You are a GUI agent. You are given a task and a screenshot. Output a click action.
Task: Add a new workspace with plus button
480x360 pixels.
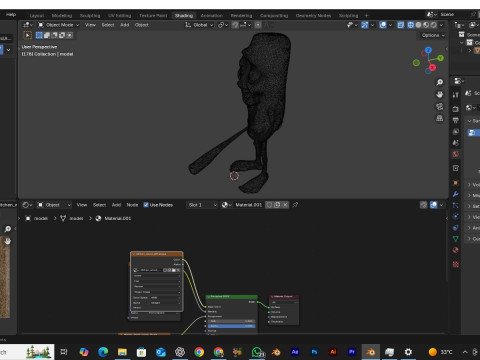pyautogui.click(x=366, y=16)
